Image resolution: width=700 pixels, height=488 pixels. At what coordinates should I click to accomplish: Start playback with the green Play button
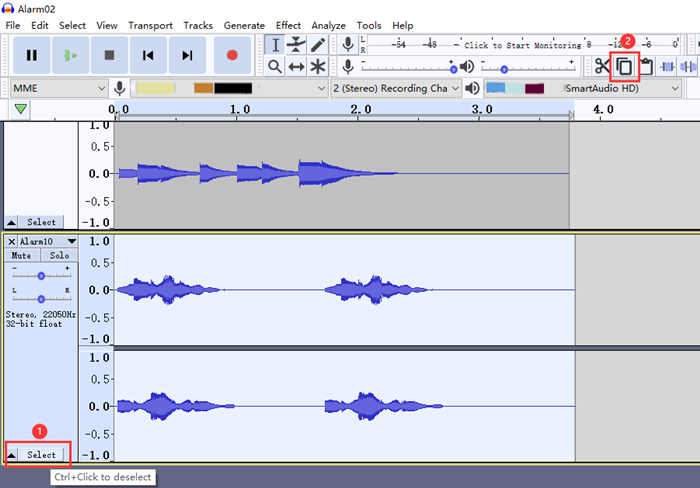[x=71, y=55]
